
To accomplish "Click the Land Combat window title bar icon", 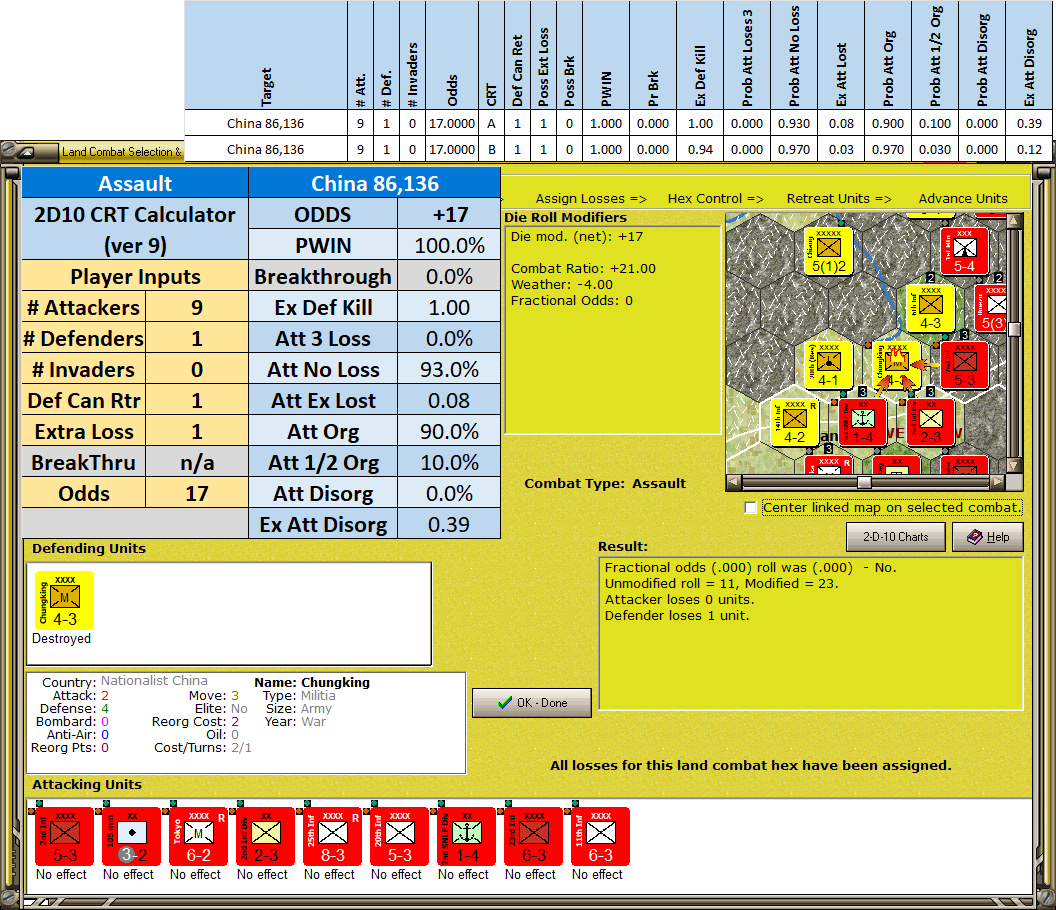I will coord(26,152).
